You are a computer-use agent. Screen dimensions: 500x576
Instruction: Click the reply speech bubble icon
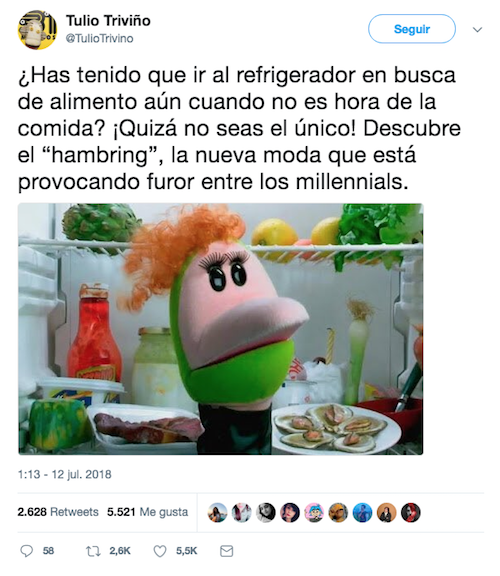click(x=26, y=551)
